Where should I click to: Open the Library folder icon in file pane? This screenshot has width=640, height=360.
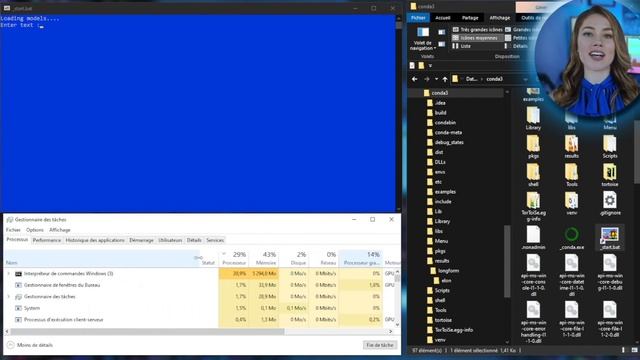[533, 115]
